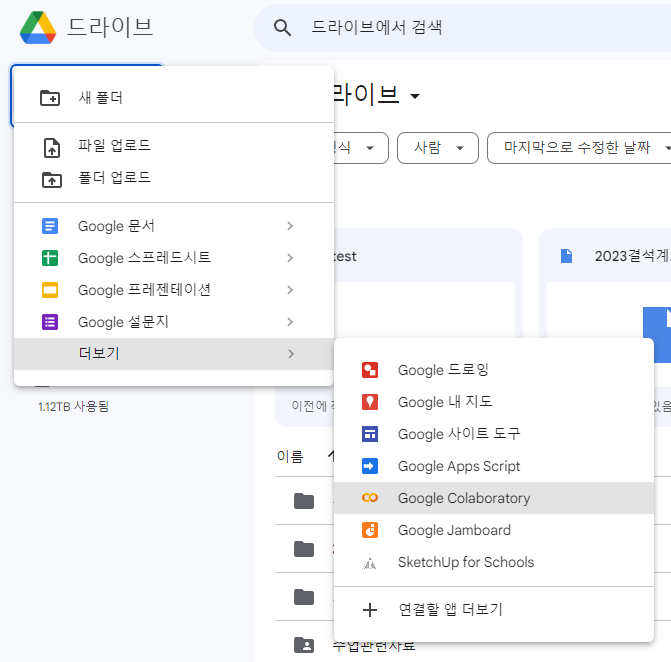Click the Google Forms icon
The height and width of the screenshot is (662, 671).
50,322
